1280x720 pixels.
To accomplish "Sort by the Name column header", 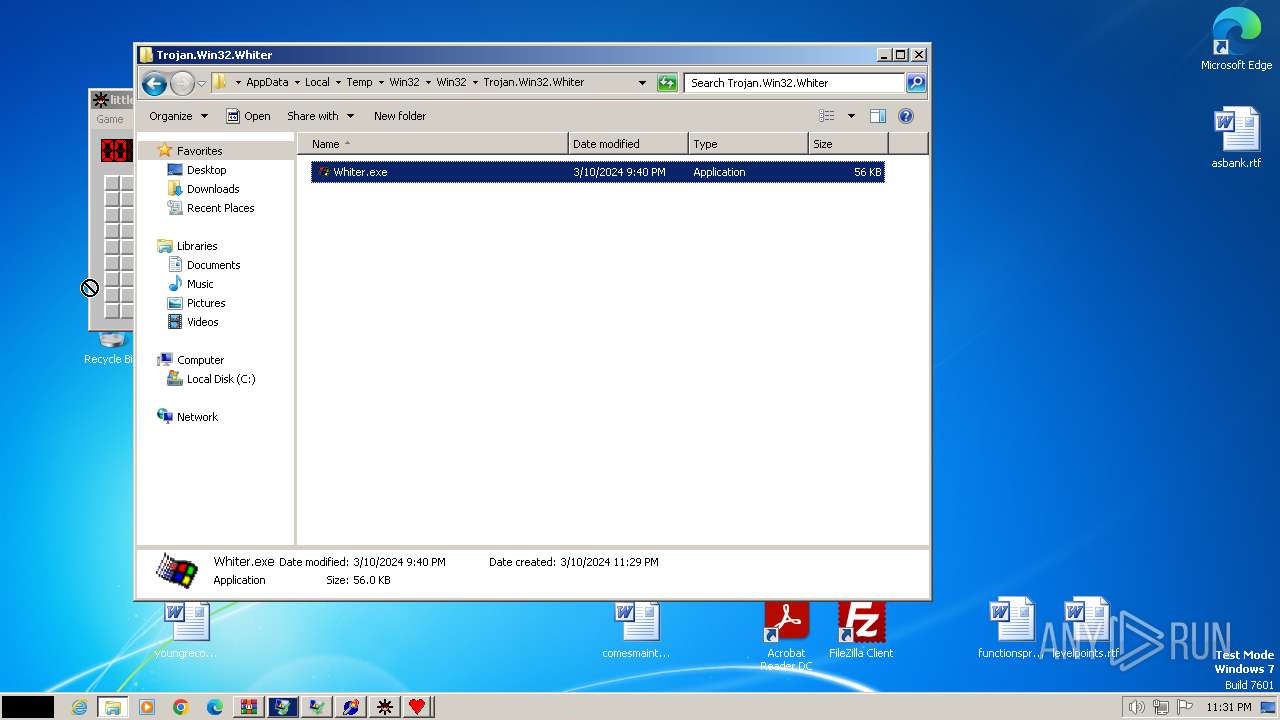I will [x=432, y=144].
